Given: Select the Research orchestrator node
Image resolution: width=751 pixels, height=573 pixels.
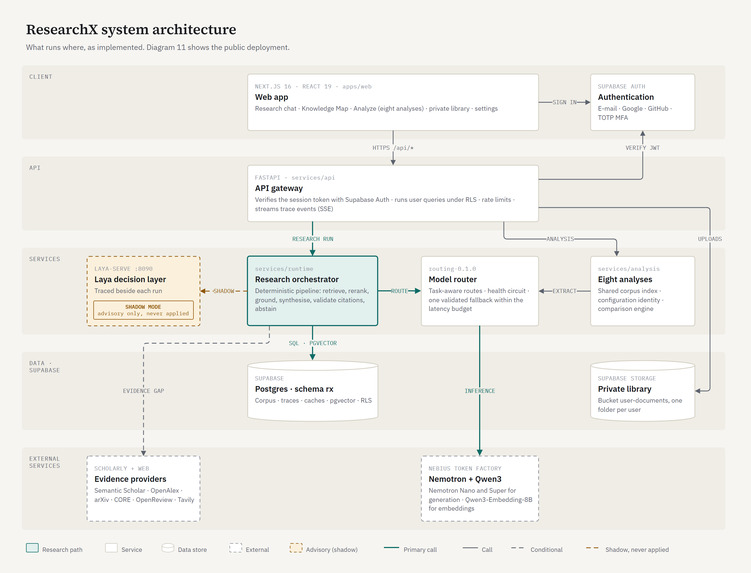Looking at the screenshot, I should tap(312, 291).
